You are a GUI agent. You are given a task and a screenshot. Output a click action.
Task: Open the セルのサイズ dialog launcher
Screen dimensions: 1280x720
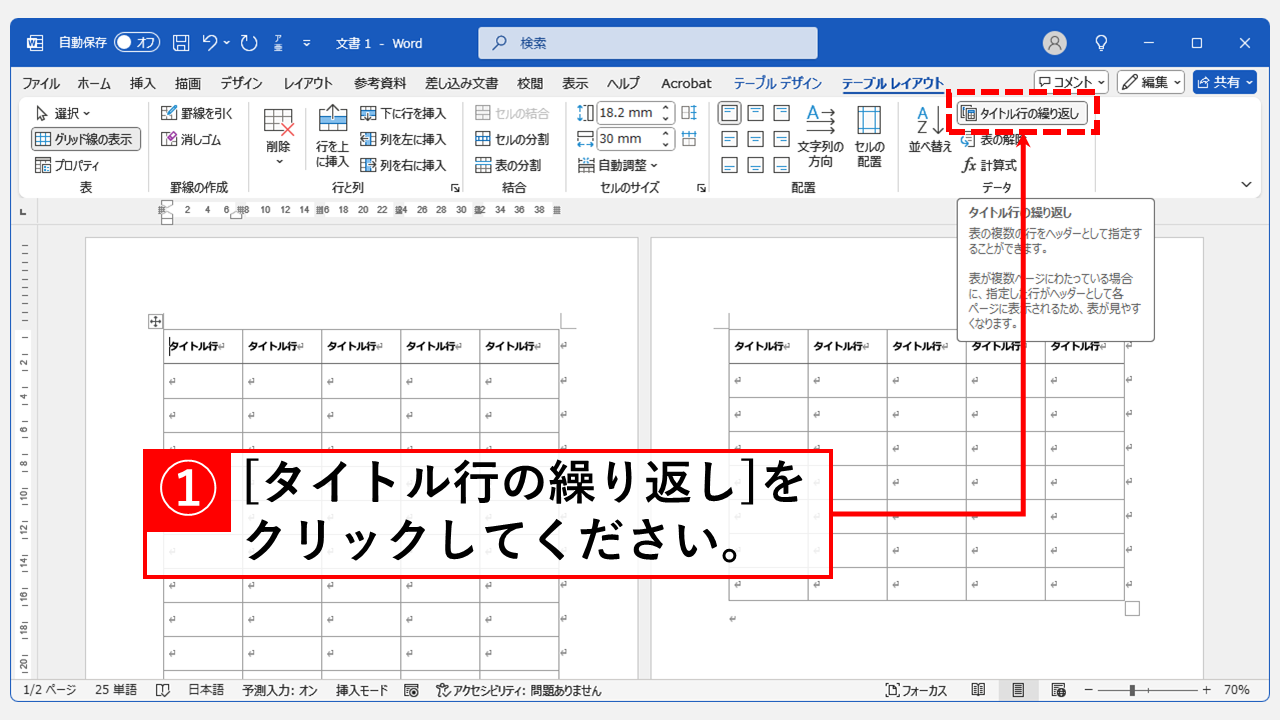tap(702, 187)
